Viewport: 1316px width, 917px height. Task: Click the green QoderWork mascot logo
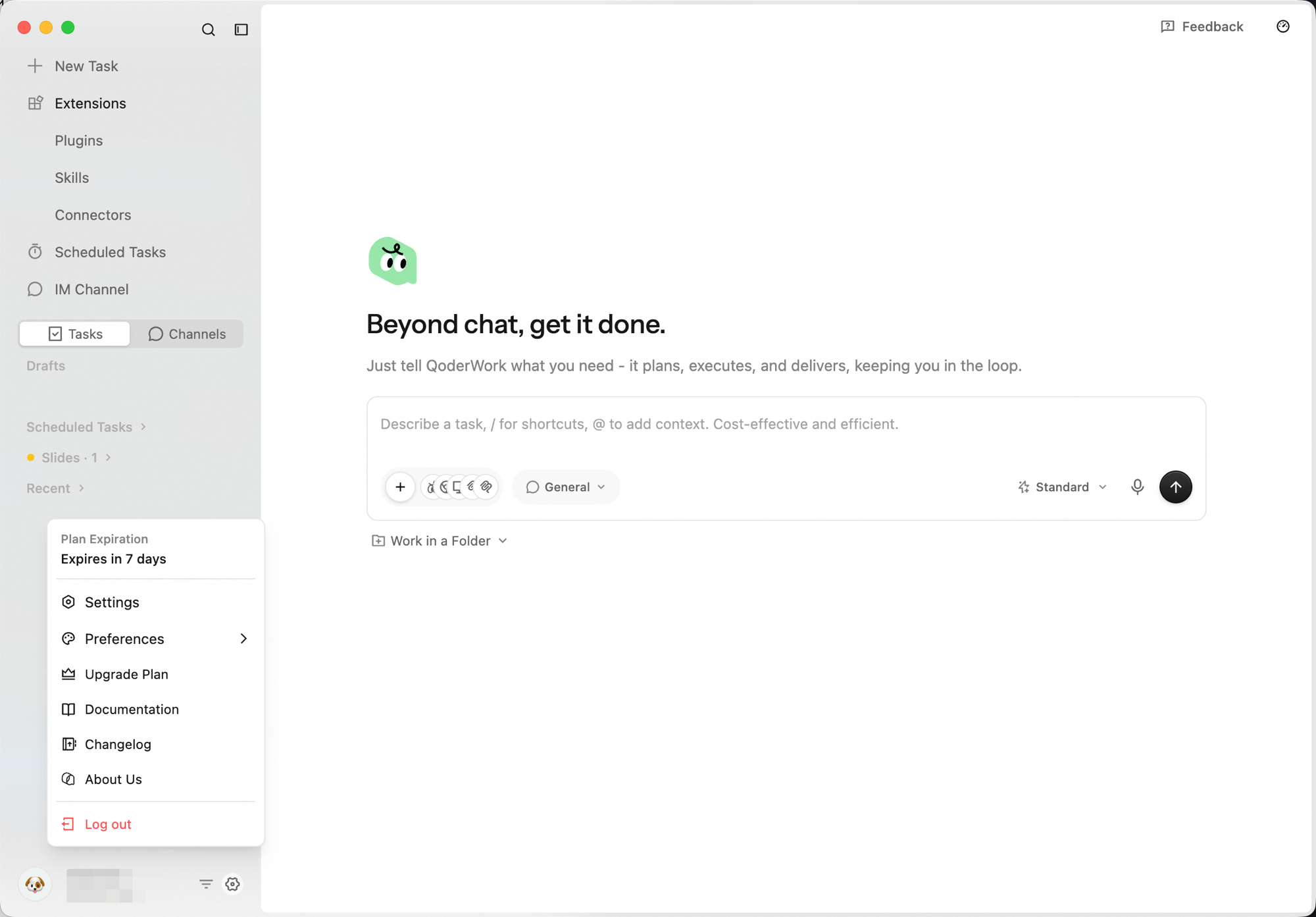point(393,261)
